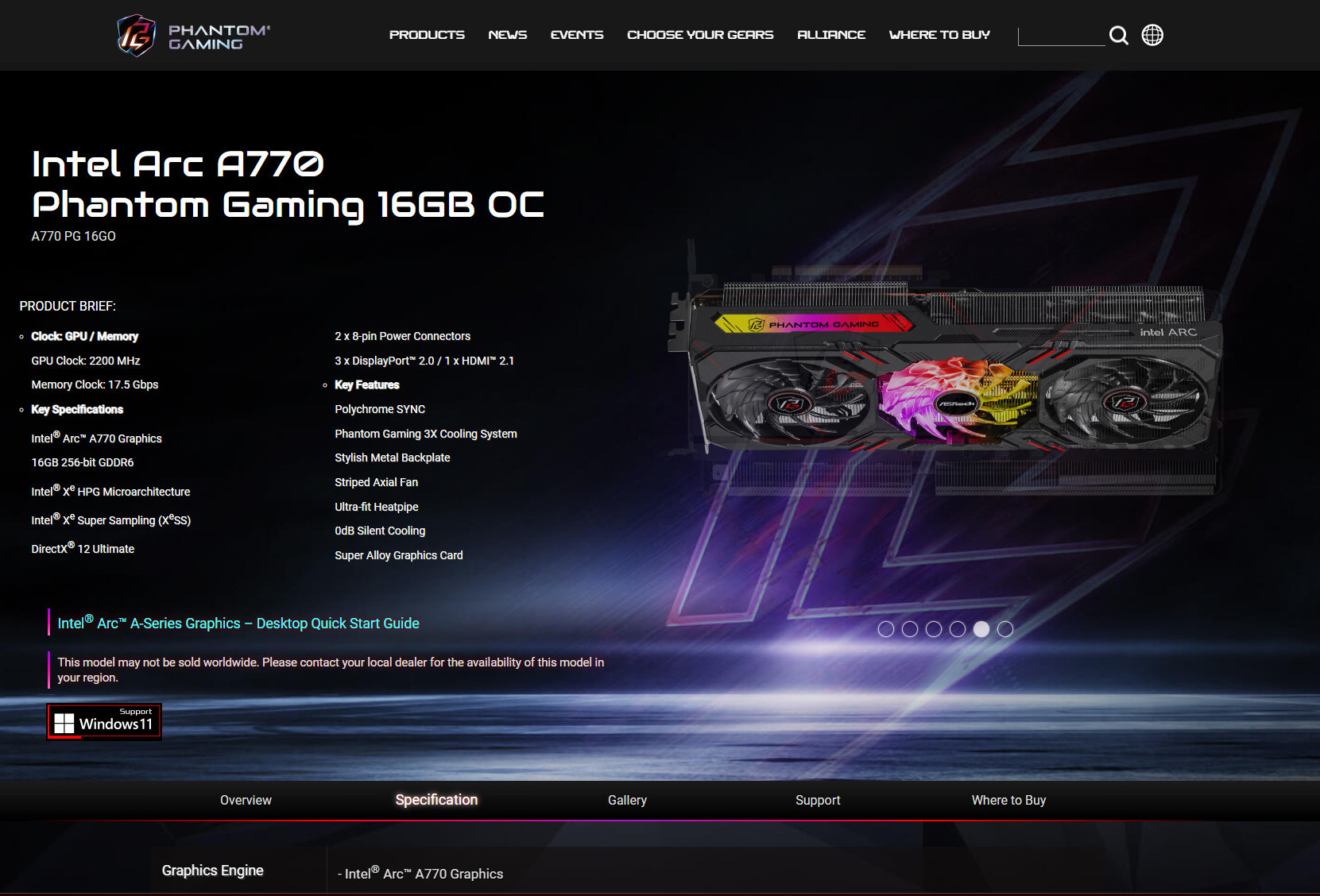Open the globe language selector
This screenshot has width=1320, height=896.
click(x=1152, y=35)
